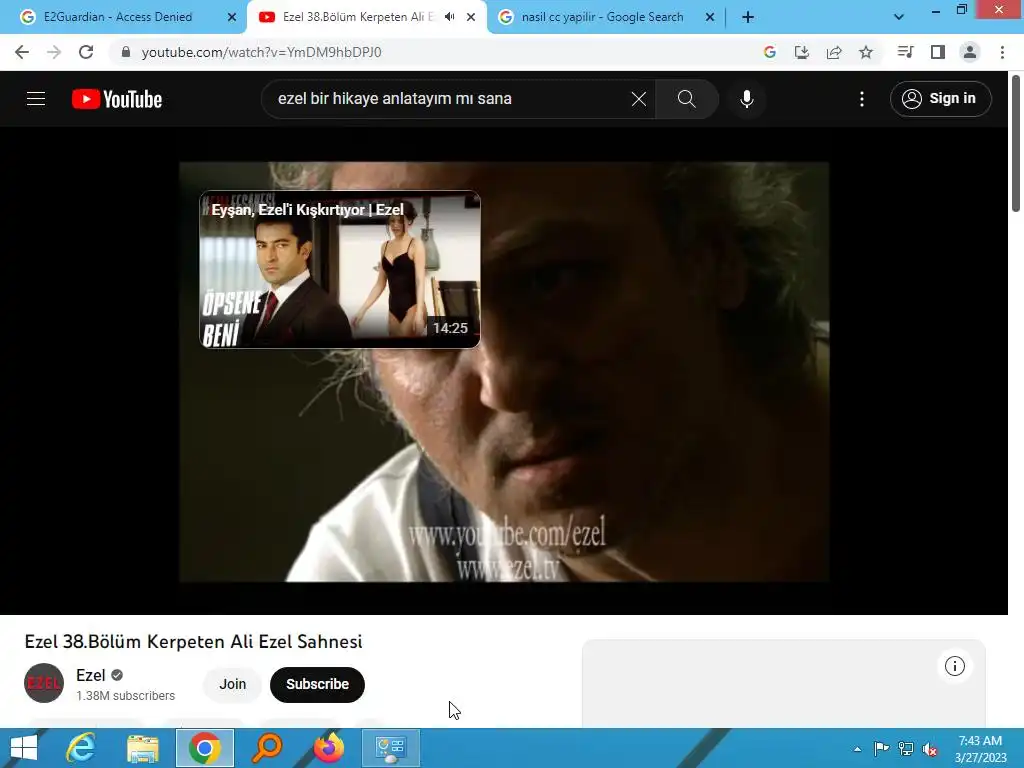
Task: Open the taskbar clock showing 7:43 AM
Action: pyautogui.click(x=980, y=749)
